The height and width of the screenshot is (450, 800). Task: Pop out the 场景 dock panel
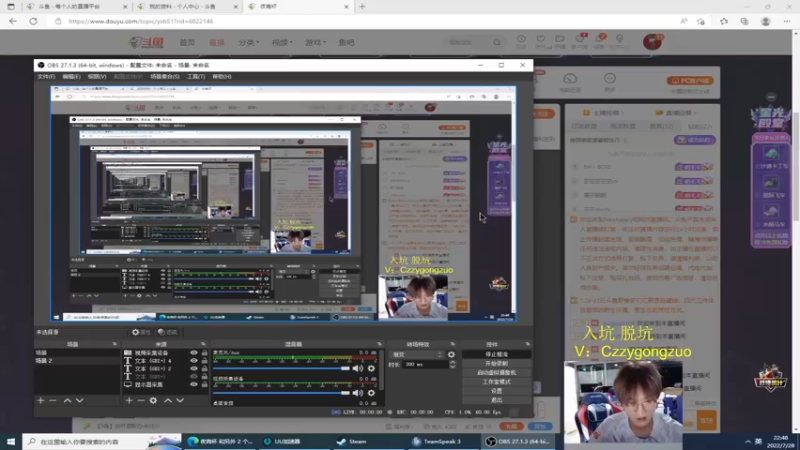click(x=115, y=344)
